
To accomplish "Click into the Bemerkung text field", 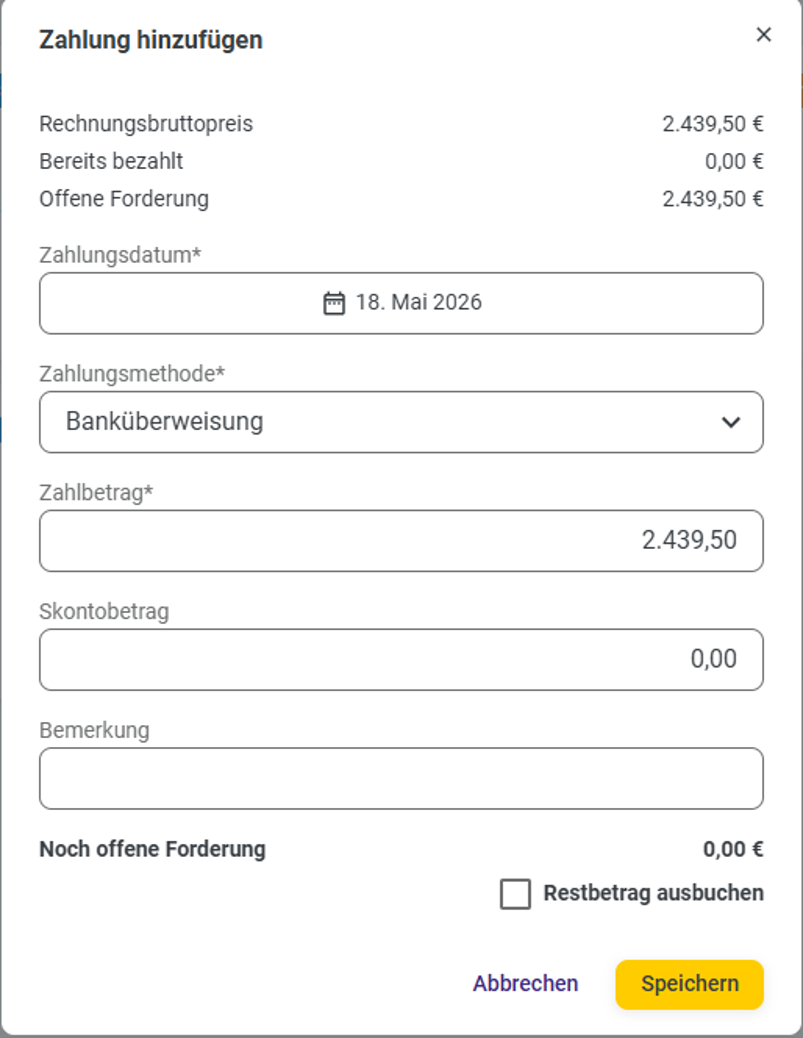I will pos(401,778).
